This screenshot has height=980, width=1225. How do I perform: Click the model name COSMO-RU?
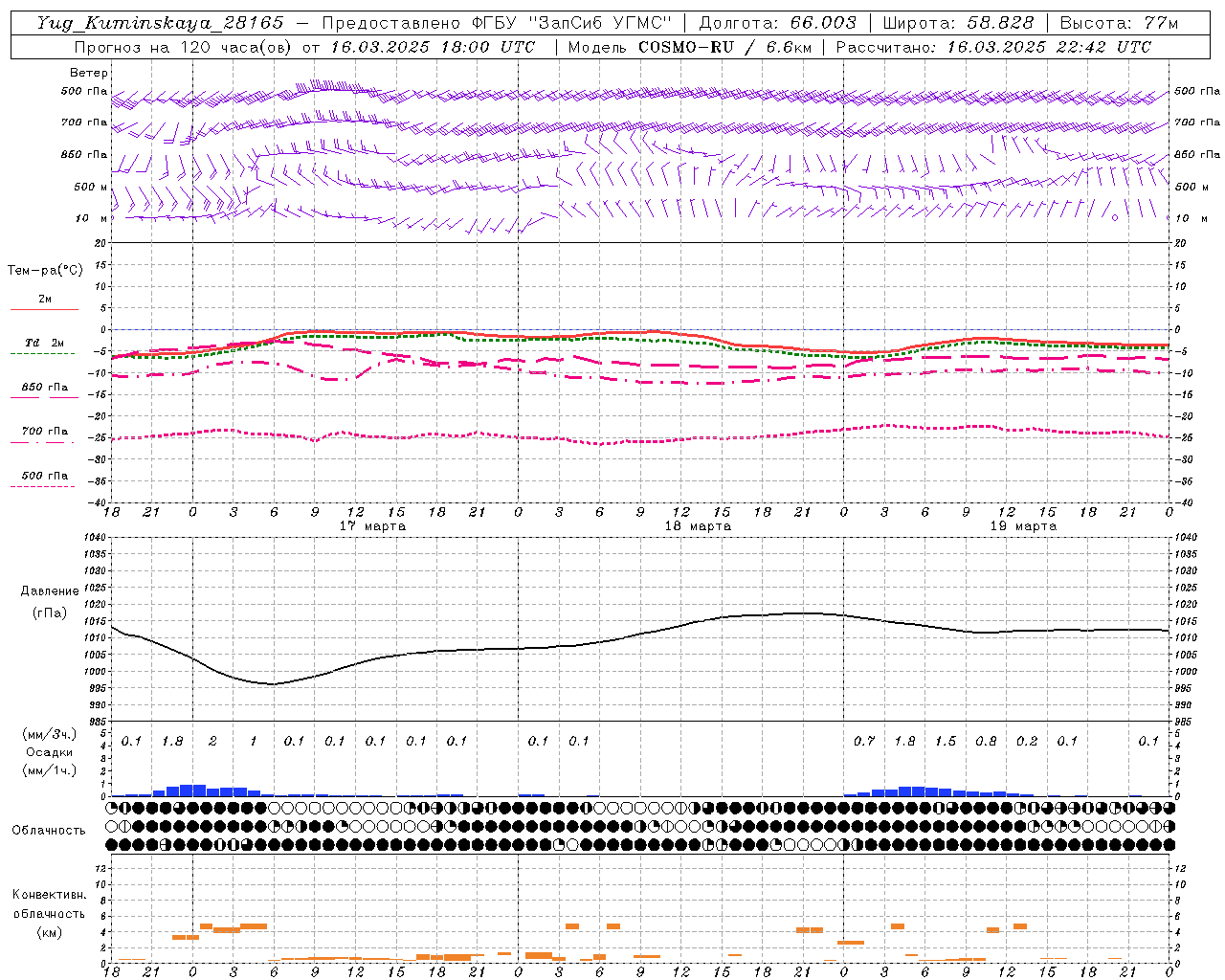click(x=685, y=47)
